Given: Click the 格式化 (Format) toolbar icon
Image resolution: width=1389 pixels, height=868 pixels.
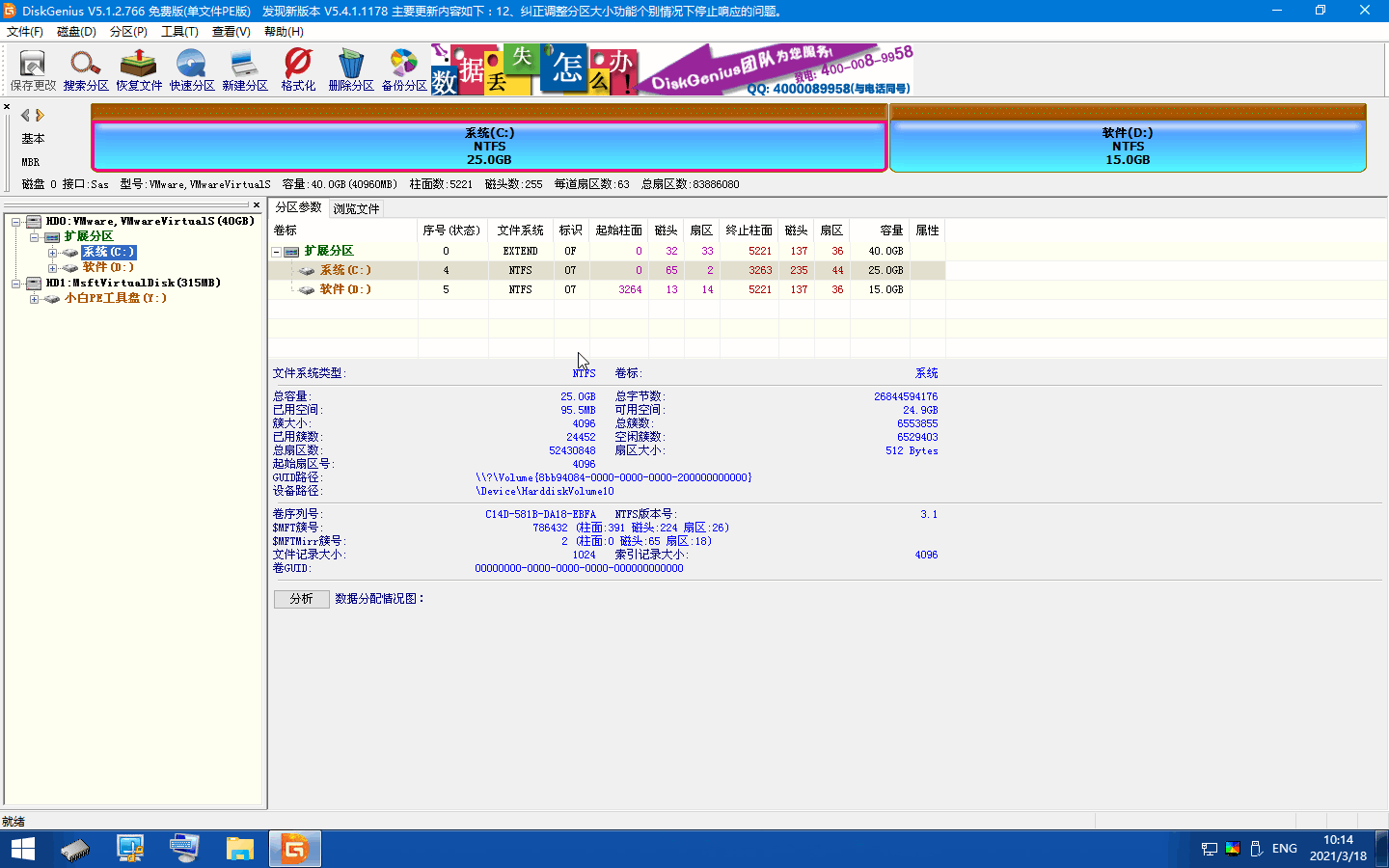Looking at the screenshot, I should (298, 70).
